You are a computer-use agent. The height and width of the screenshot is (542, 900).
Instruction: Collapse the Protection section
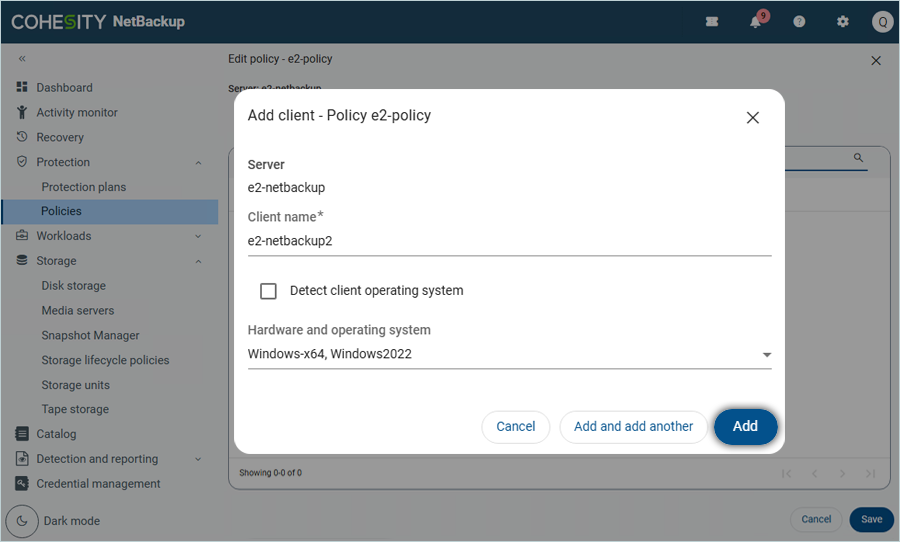[x=198, y=163]
